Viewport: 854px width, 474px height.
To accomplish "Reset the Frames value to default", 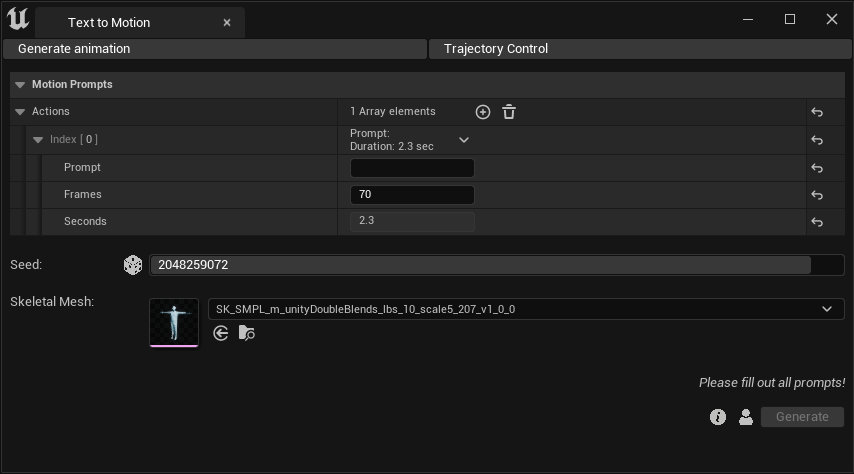I will (x=817, y=195).
